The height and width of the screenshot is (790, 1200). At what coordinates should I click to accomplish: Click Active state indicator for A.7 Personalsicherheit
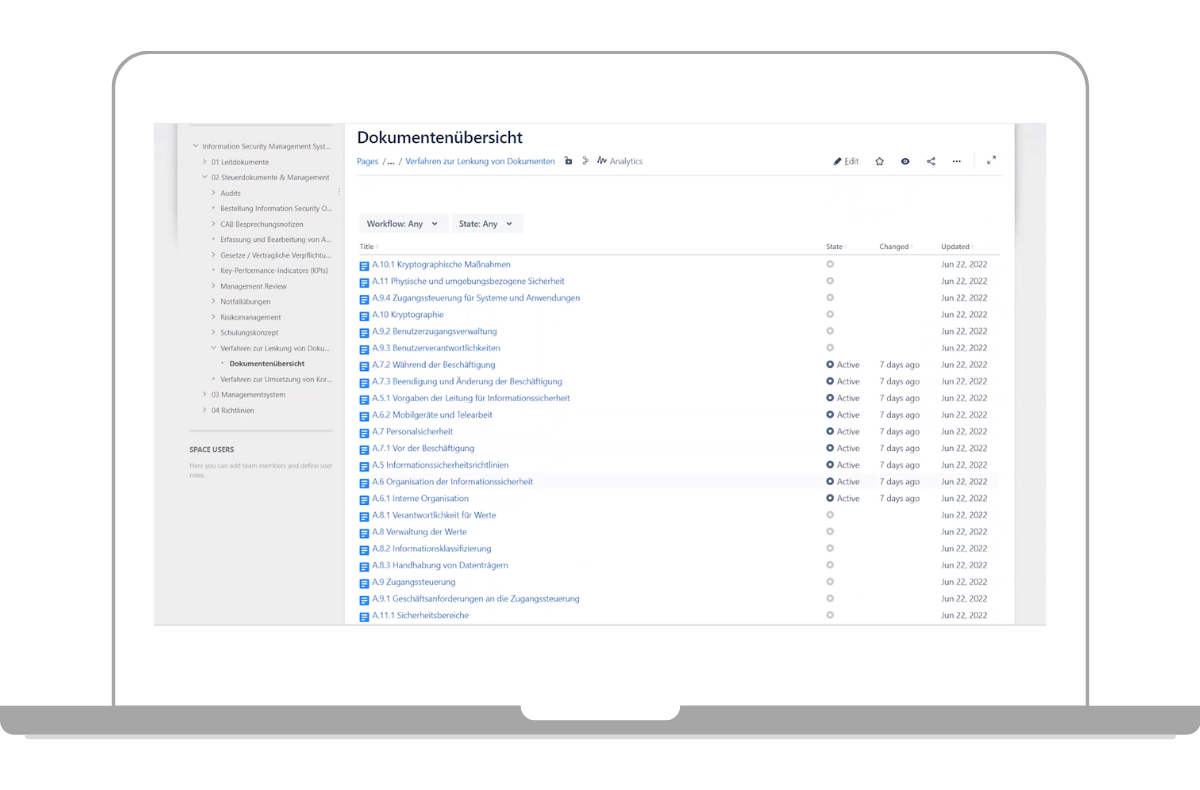coord(830,432)
